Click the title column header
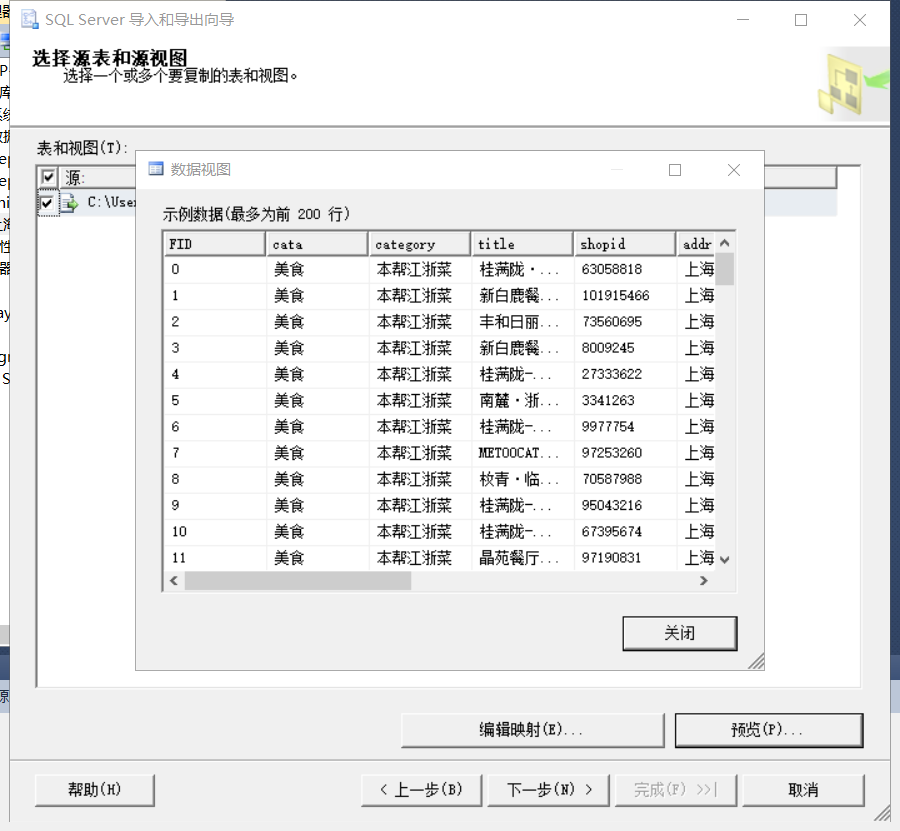 click(522, 244)
